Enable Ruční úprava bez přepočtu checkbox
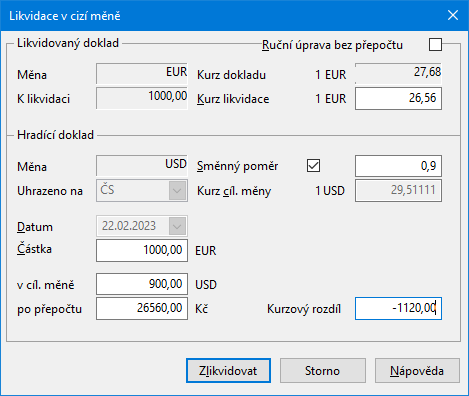Image resolution: width=469 pixels, height=396 pixels. point(435,44)
